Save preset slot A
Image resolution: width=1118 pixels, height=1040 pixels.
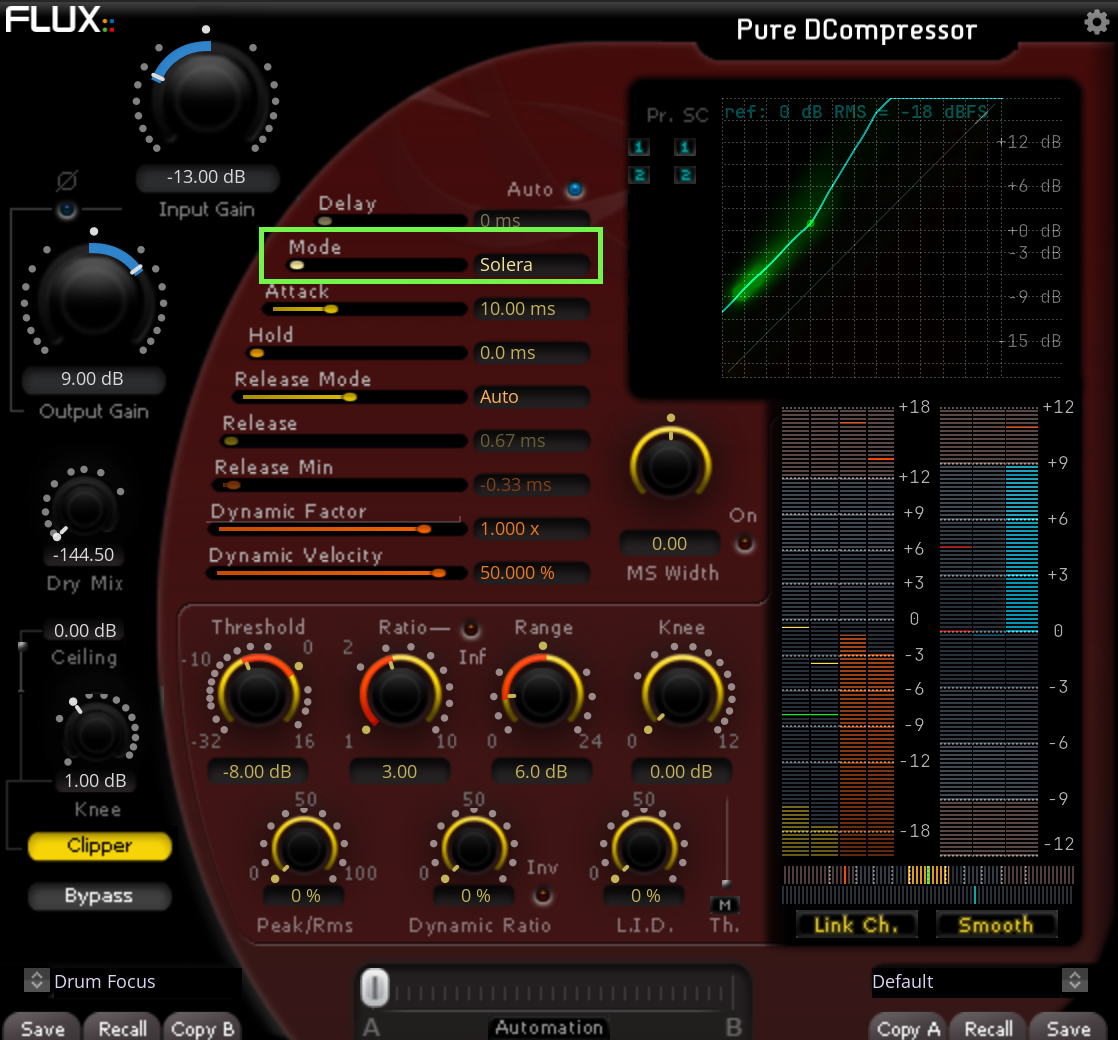pos(43,1029)
